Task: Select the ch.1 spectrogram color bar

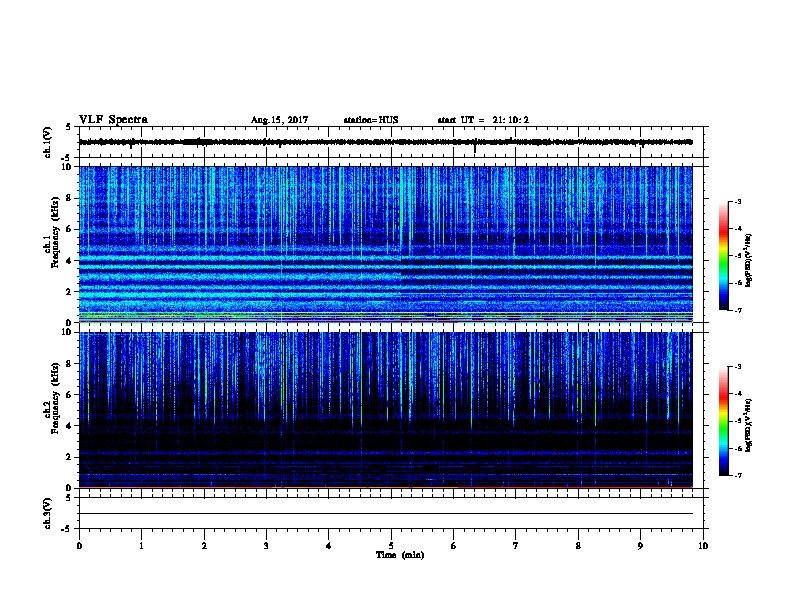Action: [723, 256]
